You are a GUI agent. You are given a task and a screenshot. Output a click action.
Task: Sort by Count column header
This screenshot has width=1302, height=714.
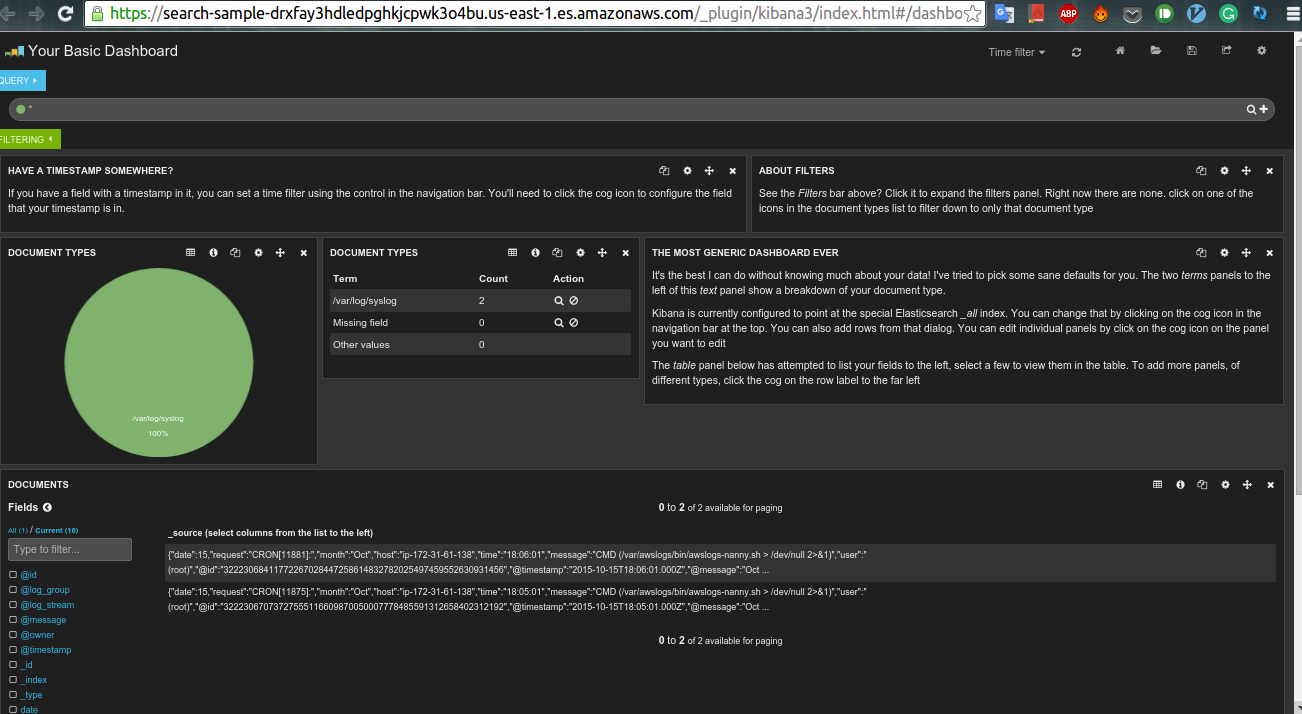click(x=493, y=279)
